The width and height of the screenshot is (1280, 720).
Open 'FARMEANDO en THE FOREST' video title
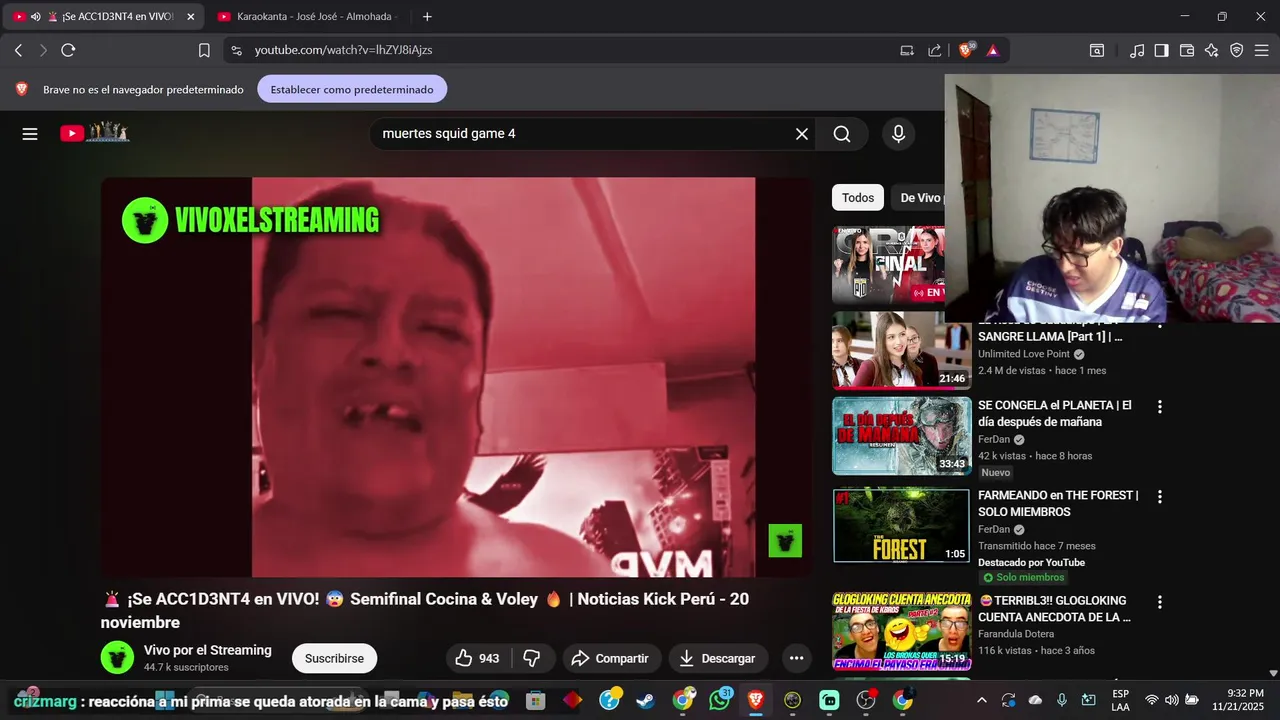click(1058, 503)
